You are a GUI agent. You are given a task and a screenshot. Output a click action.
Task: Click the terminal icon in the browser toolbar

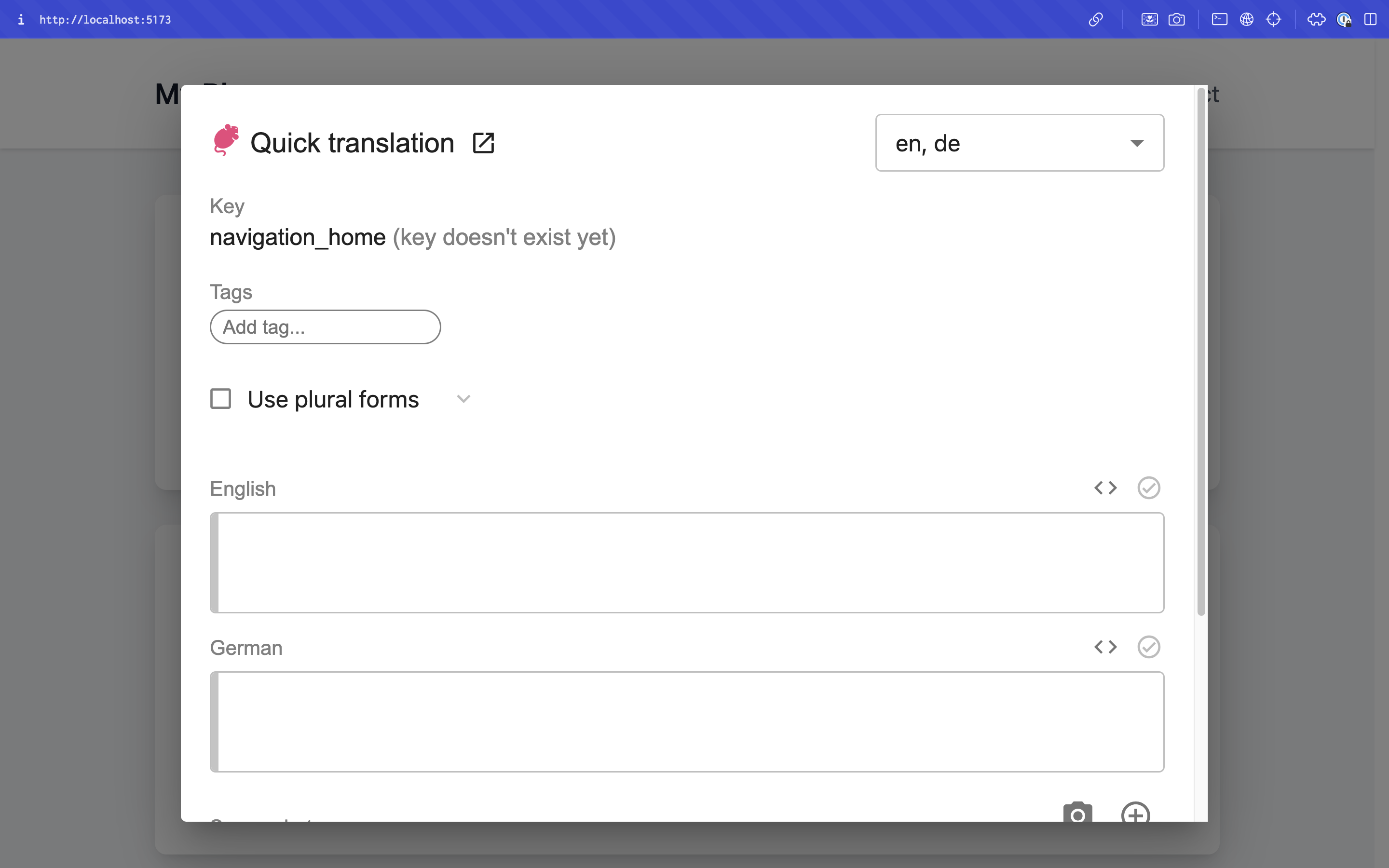pyautogui.click(x=1219, y=19)
